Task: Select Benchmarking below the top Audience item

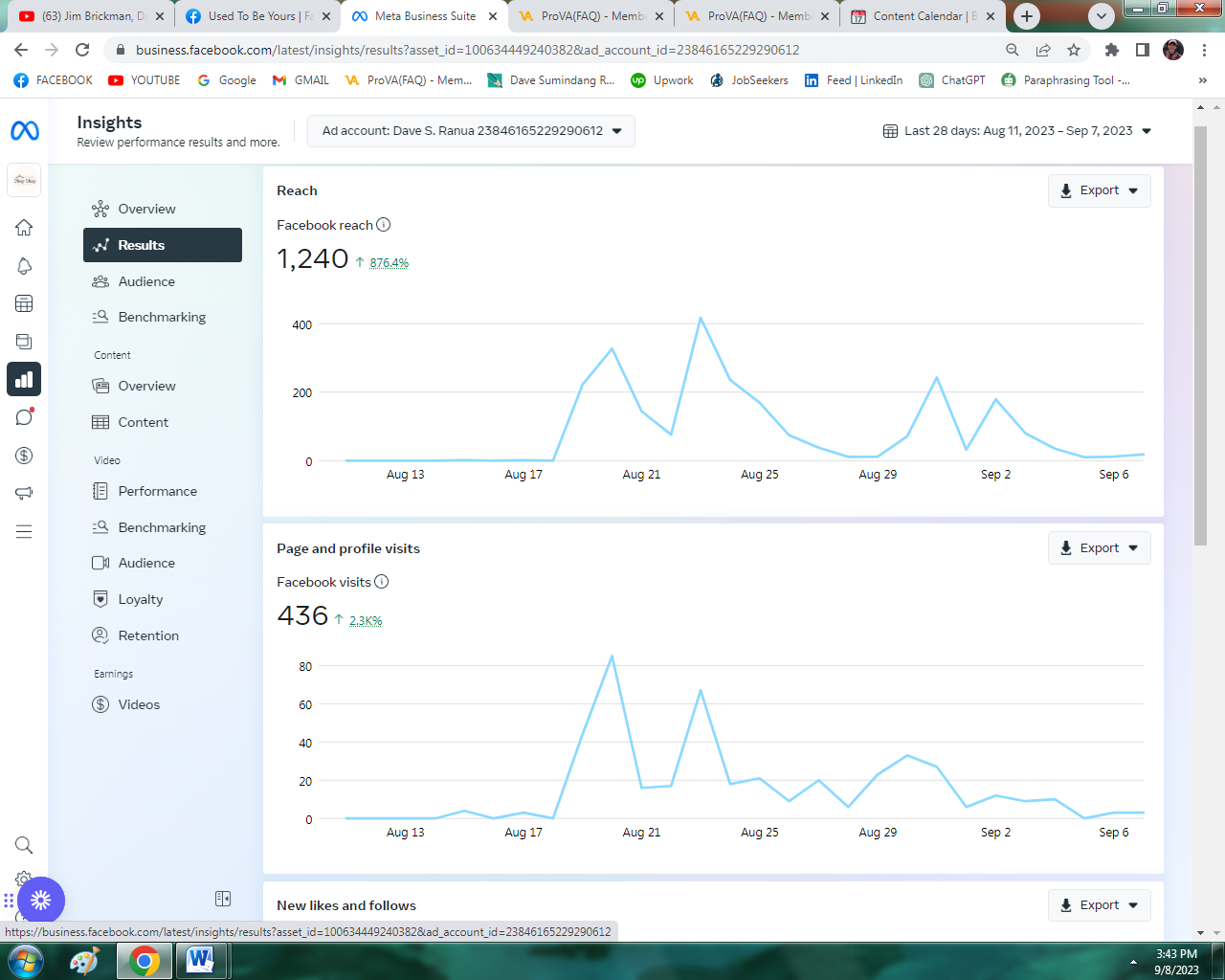Action: pyautogui.click(x=163, y=317)
